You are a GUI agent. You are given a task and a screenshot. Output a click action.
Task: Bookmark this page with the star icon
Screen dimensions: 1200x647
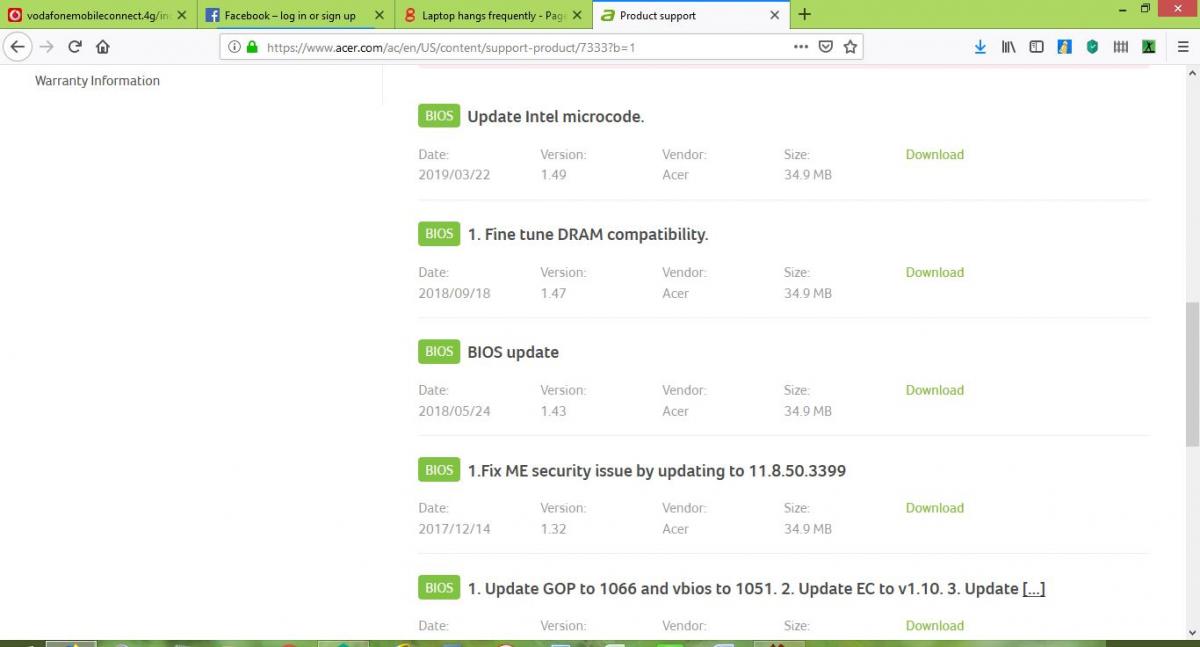[x=850, y=47]
